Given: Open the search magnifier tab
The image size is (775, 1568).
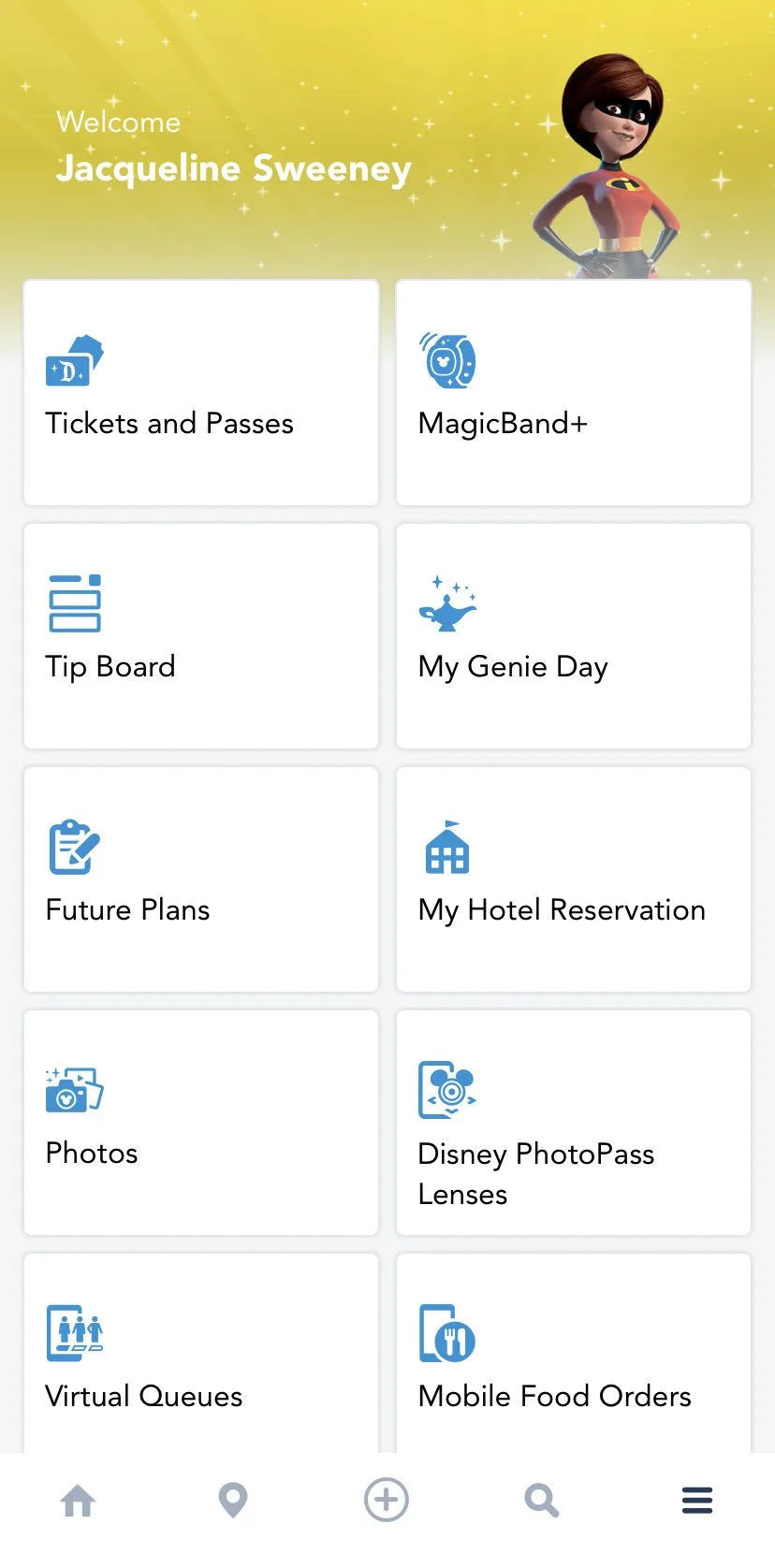Looking at the screenshot, I should pyautogui.click(x=542, y=1501).
